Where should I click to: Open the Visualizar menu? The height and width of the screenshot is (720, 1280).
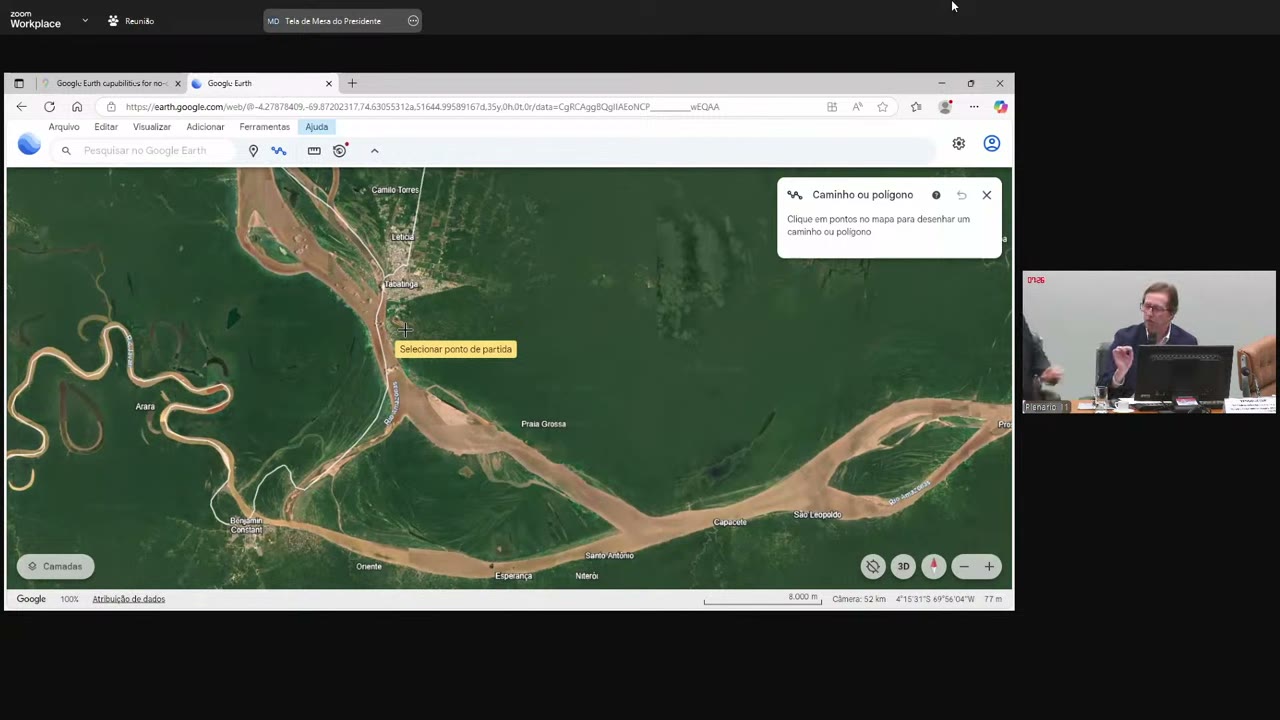tap(152, 127)
